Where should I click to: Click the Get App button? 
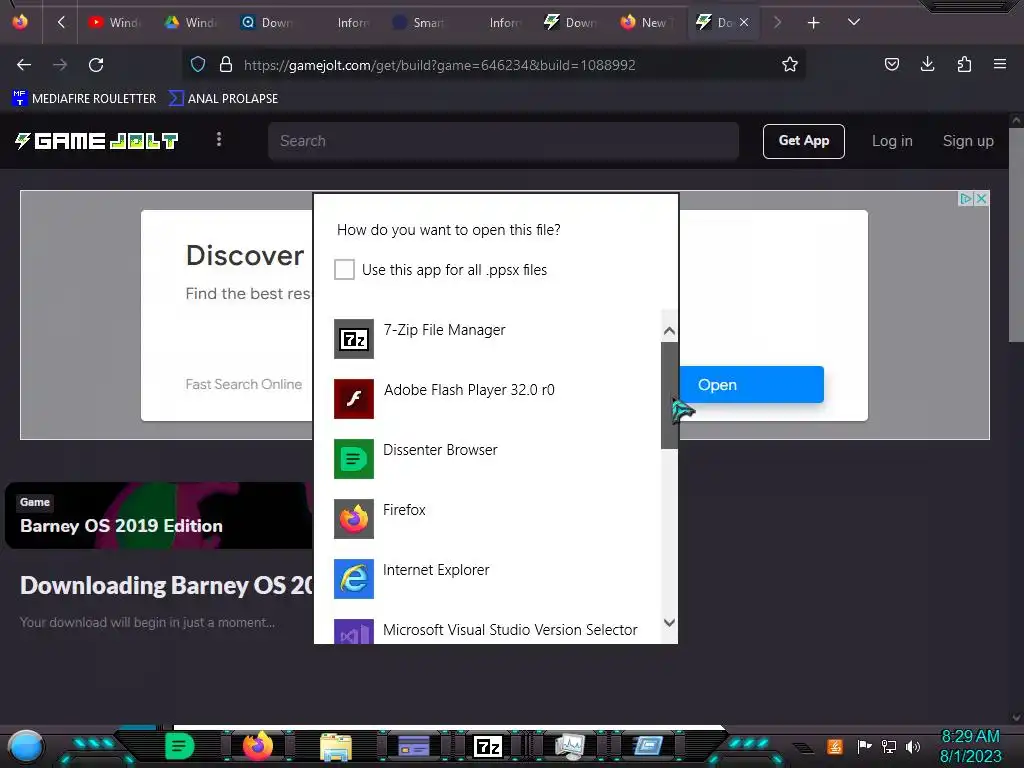coord(803,141)
